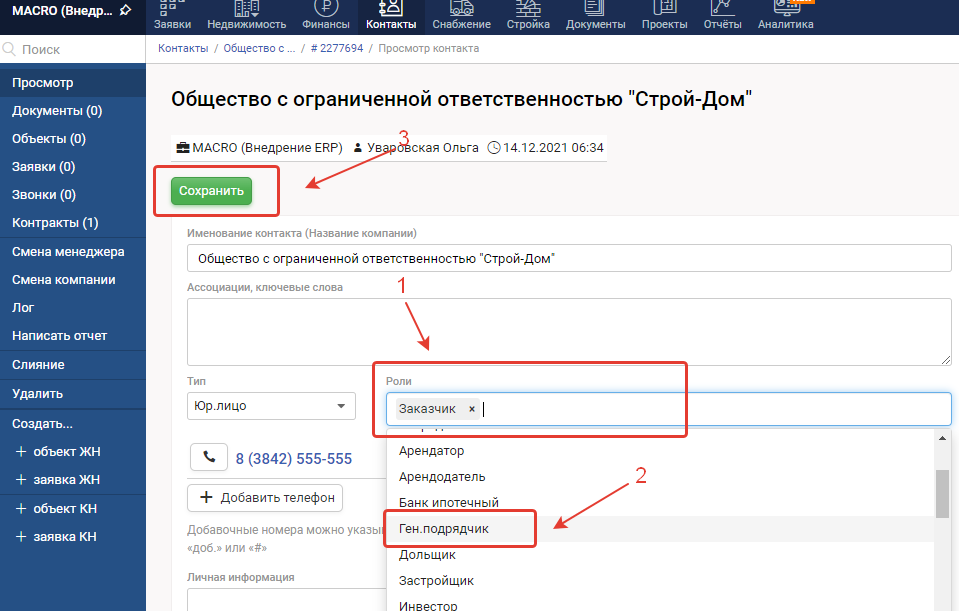Click the phone icon button beside number
Image resolution: width=959 pixels, height=611 pixels.
[209, 458]
